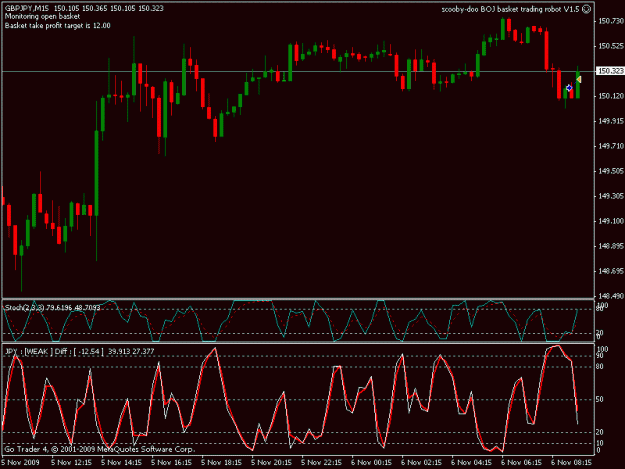Select the horizontal bid price line
Viewport: 625px width, 469px height.
point(298,72)
